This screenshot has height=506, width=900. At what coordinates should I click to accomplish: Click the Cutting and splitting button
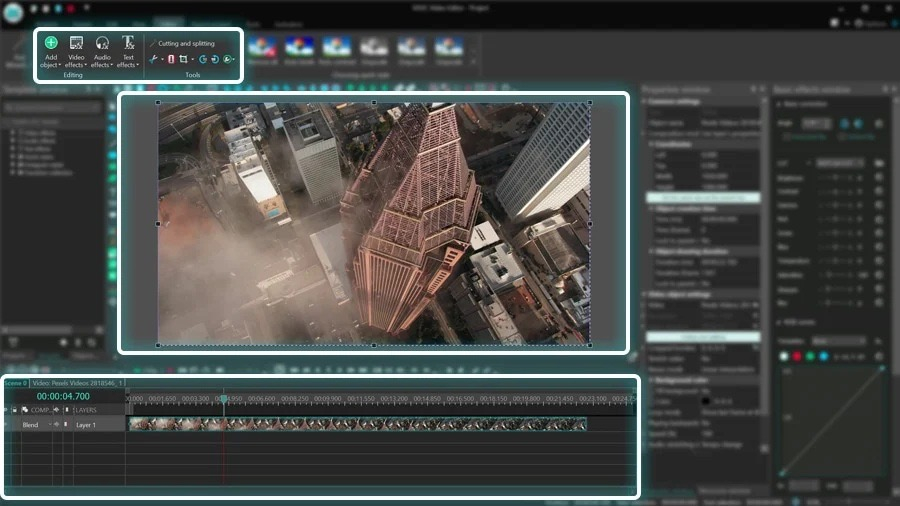[182, 44]
